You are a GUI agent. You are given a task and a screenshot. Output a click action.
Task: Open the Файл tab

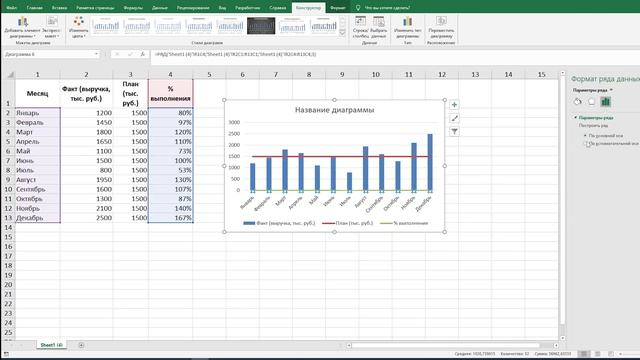click(x=11, y=8)
